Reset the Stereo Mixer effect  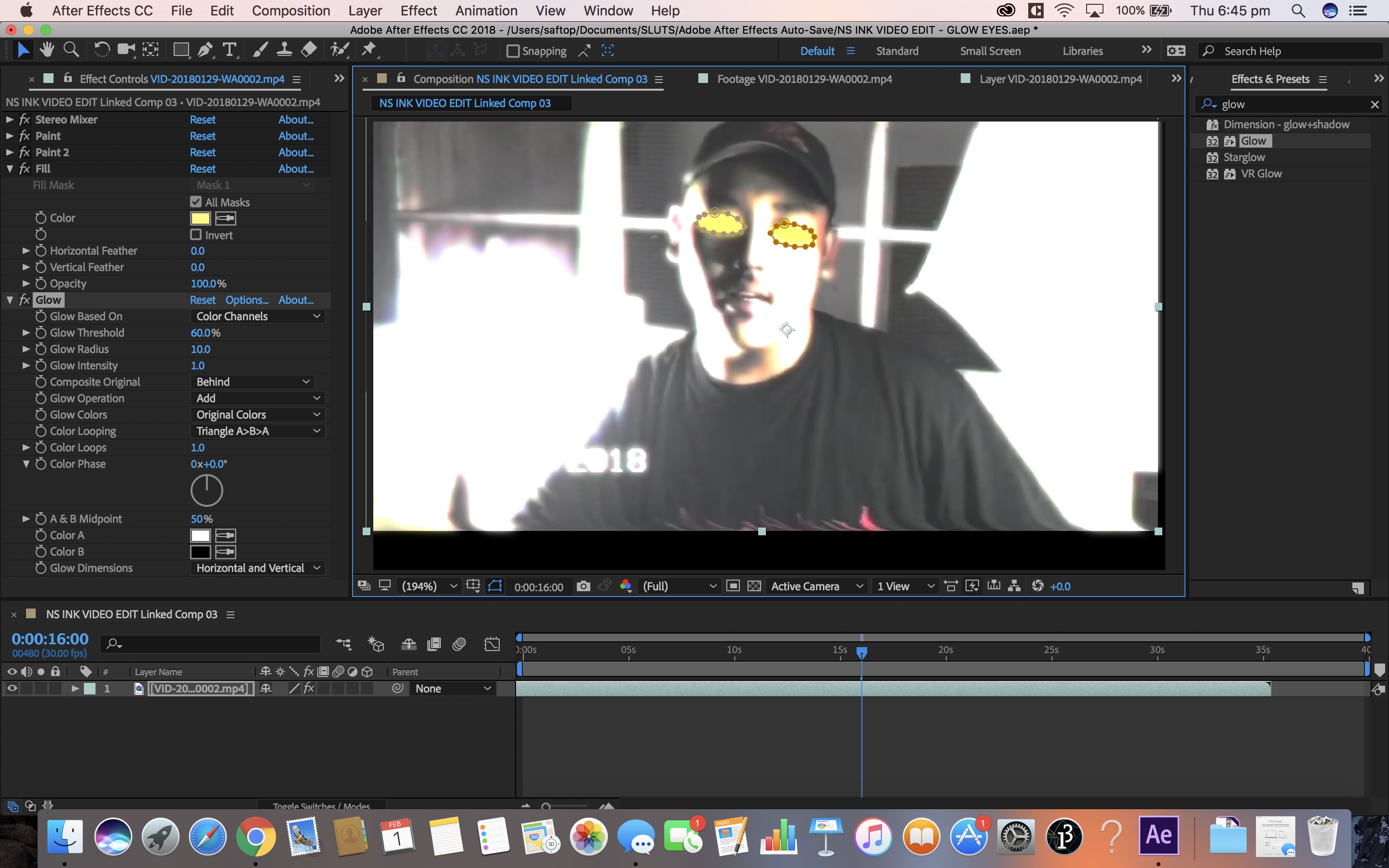point(203,120)
